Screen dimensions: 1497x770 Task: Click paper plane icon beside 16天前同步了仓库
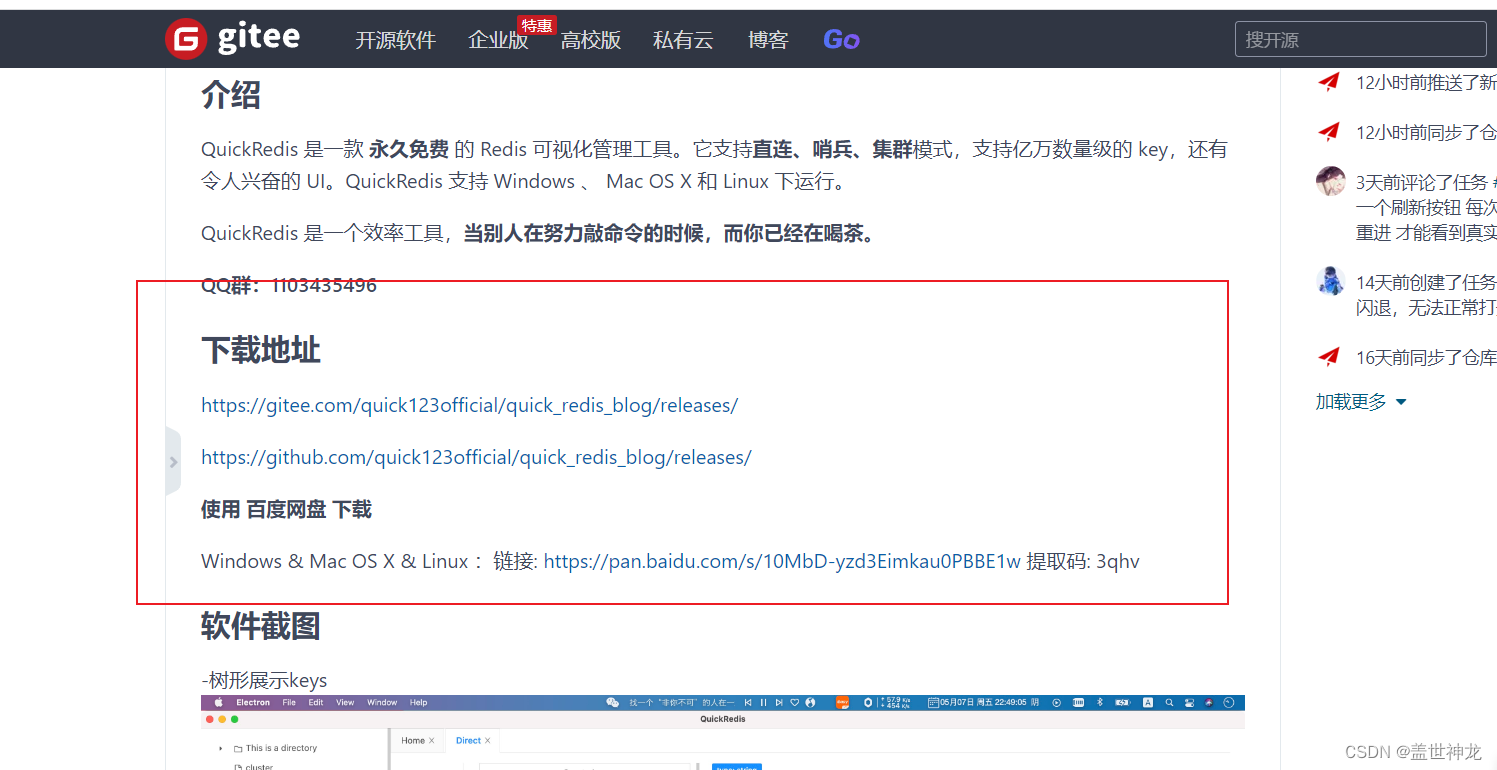click(x=1328, y=355)
